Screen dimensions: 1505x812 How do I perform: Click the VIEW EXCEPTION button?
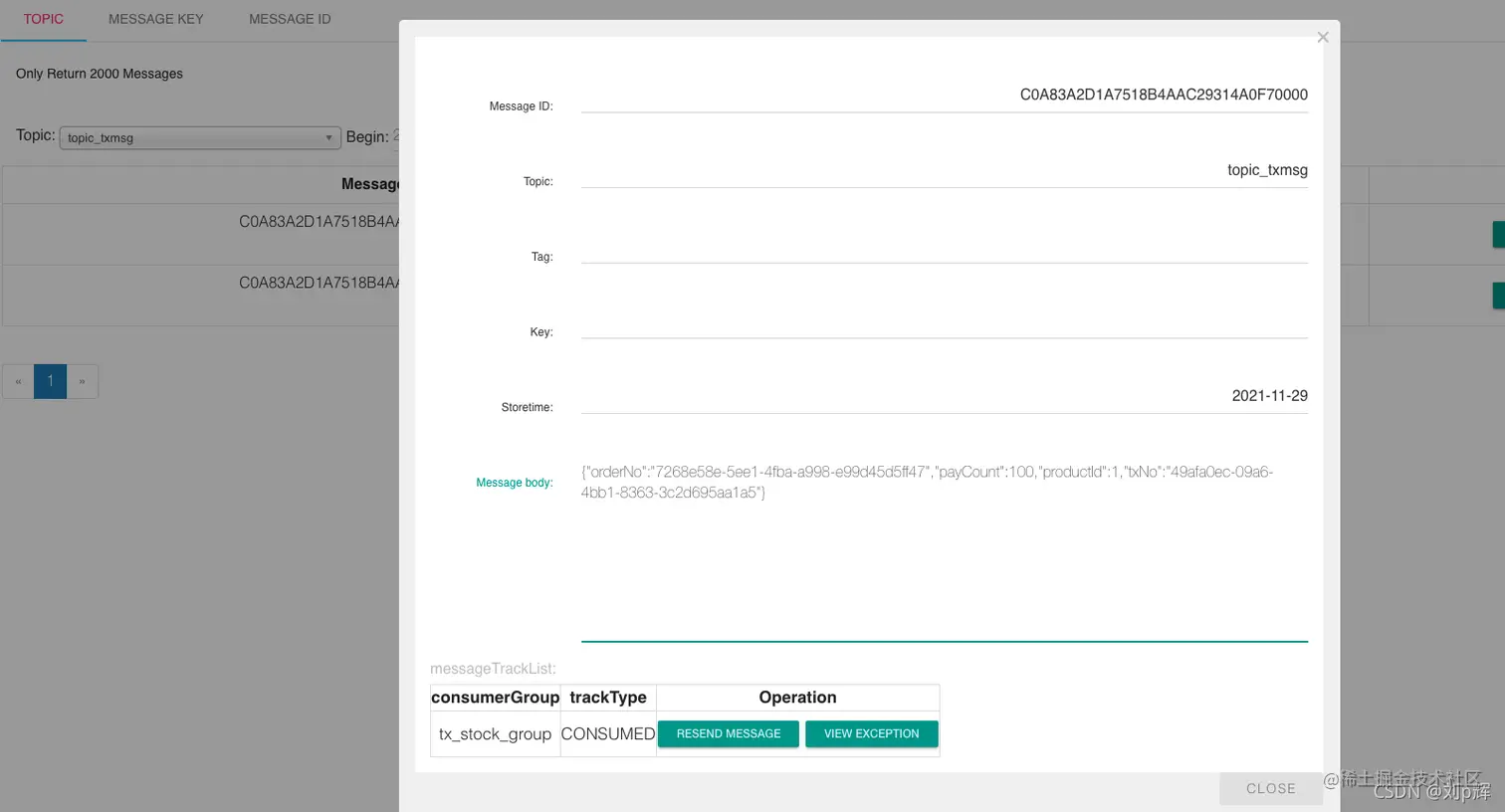pos(872,733)
